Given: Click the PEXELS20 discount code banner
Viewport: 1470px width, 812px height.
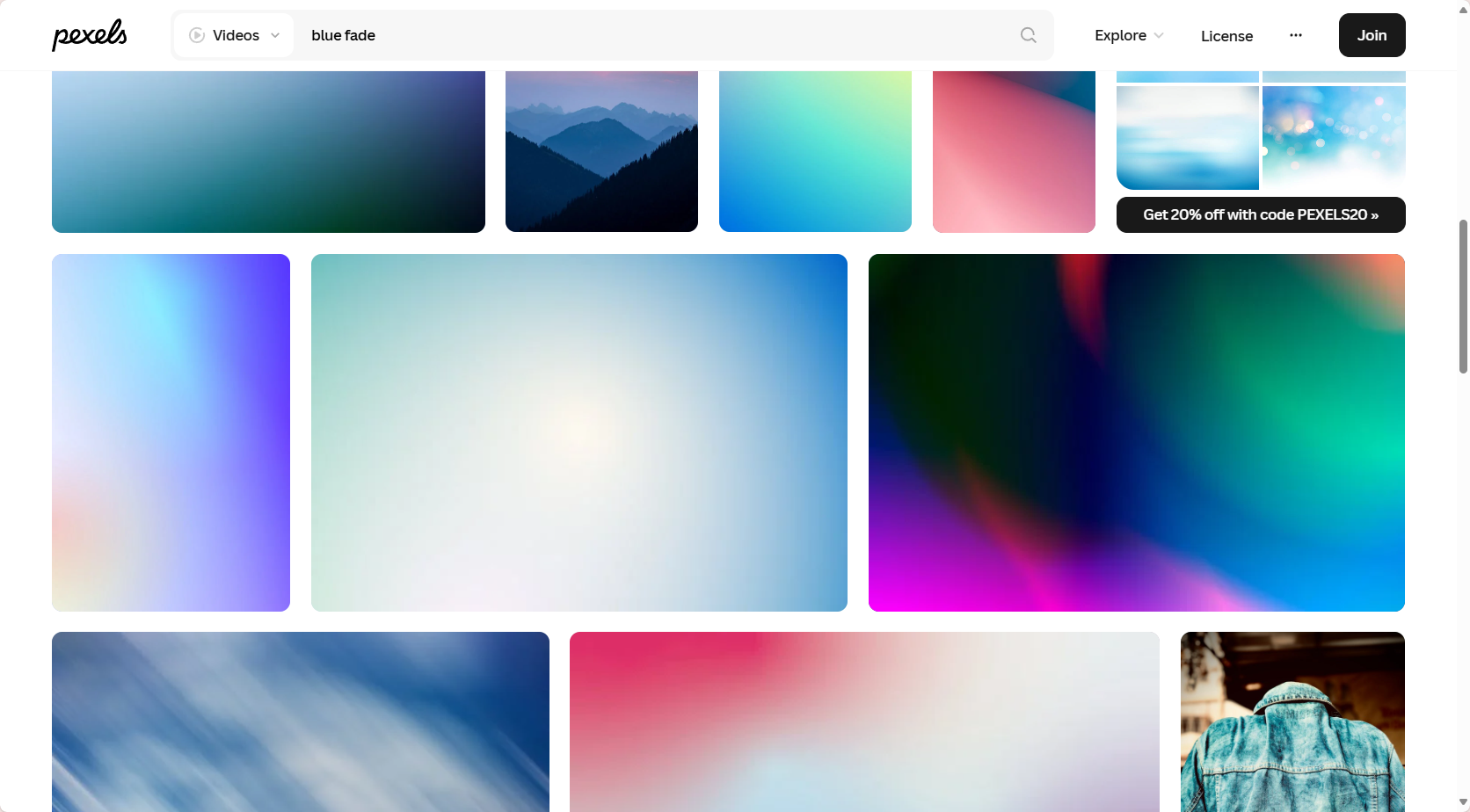Looking at the screenshot, I should tap(1260, 214).
